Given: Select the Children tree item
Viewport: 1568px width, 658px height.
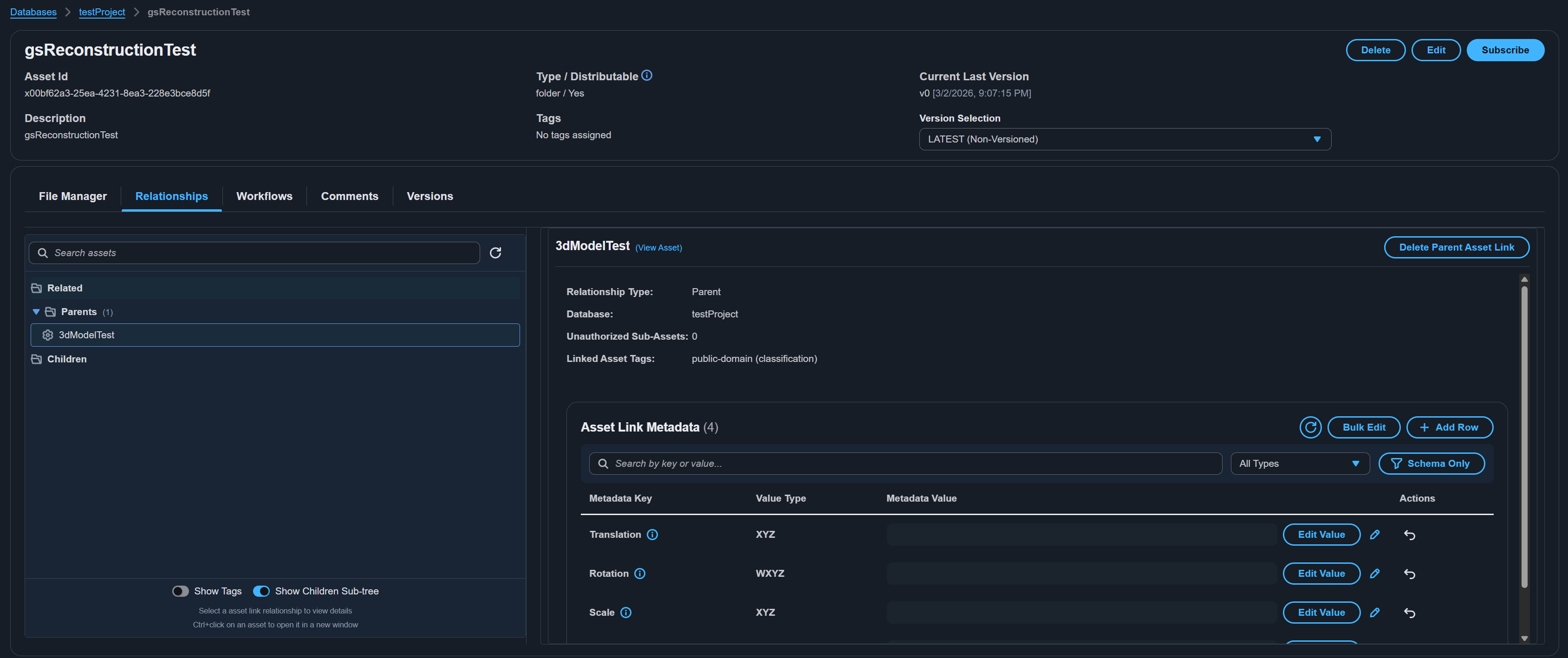Looking at the screenshot, I should tap(275, 360).
